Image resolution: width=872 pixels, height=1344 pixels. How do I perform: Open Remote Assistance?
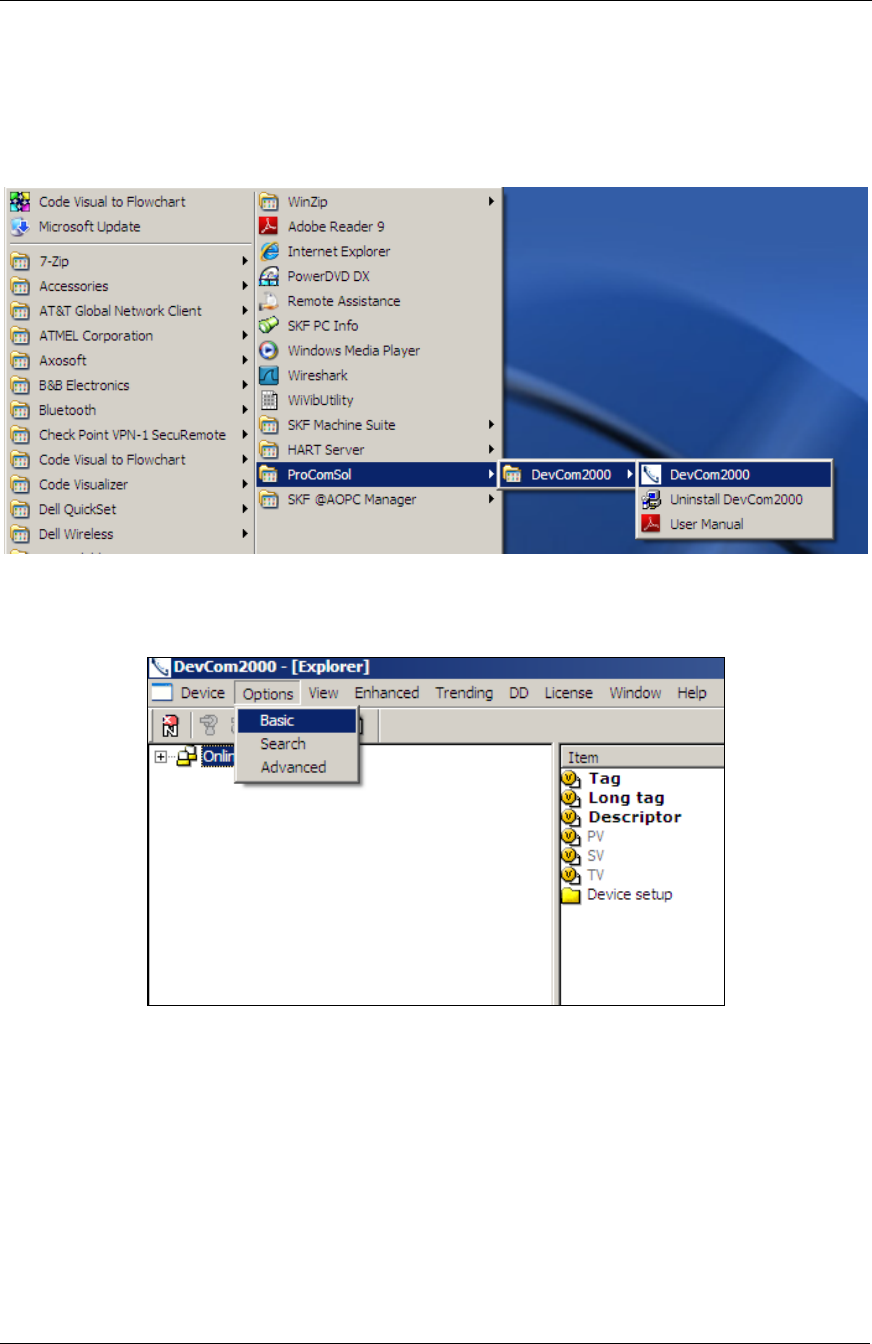(377, 301)
